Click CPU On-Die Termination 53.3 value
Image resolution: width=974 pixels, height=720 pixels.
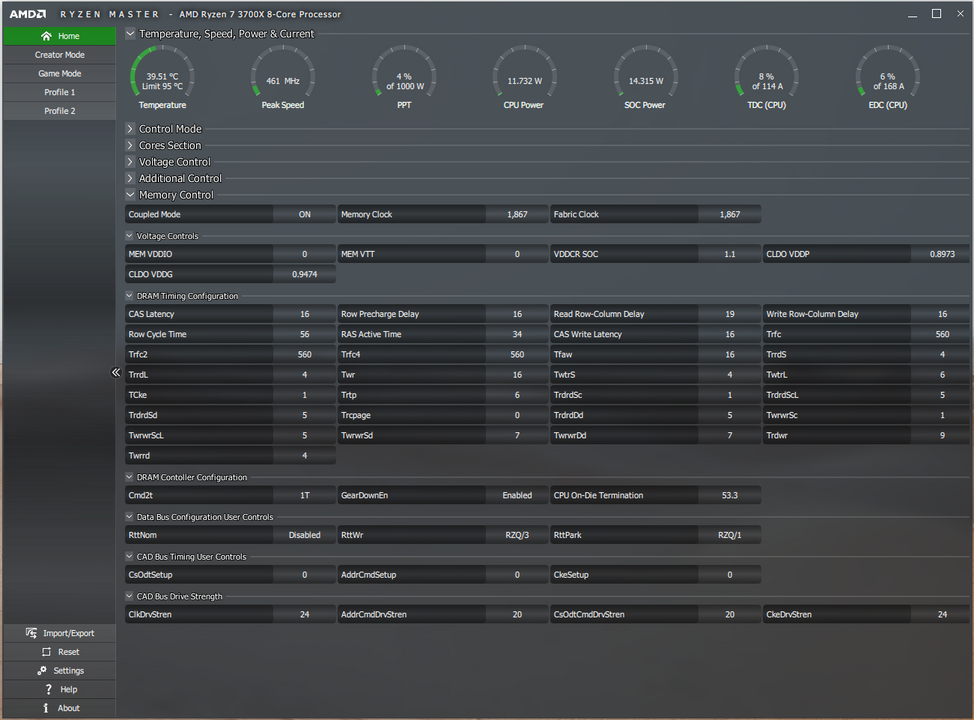click(x=729, y=495)
